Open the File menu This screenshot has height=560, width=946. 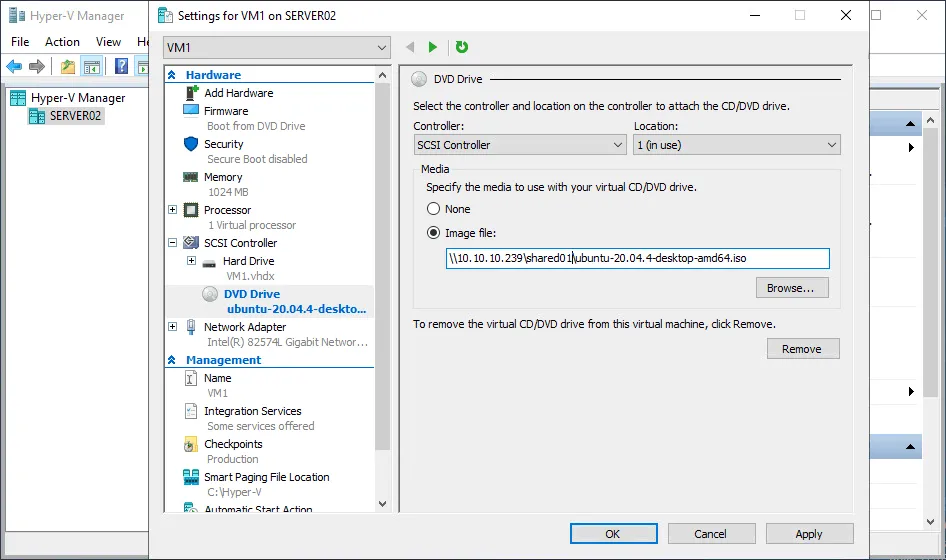tap(20, 42)
